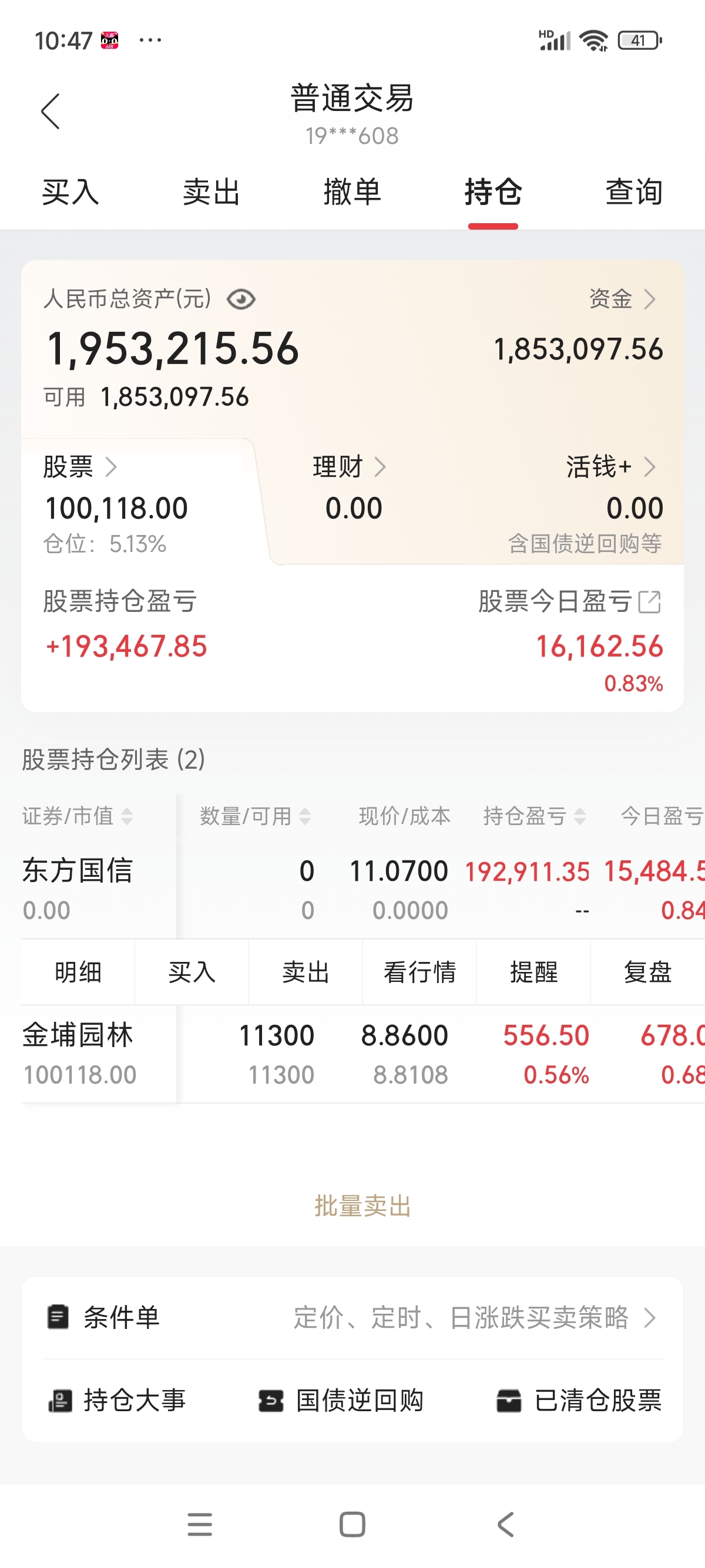Expand 活钱+ section chevron

[650, 467]
